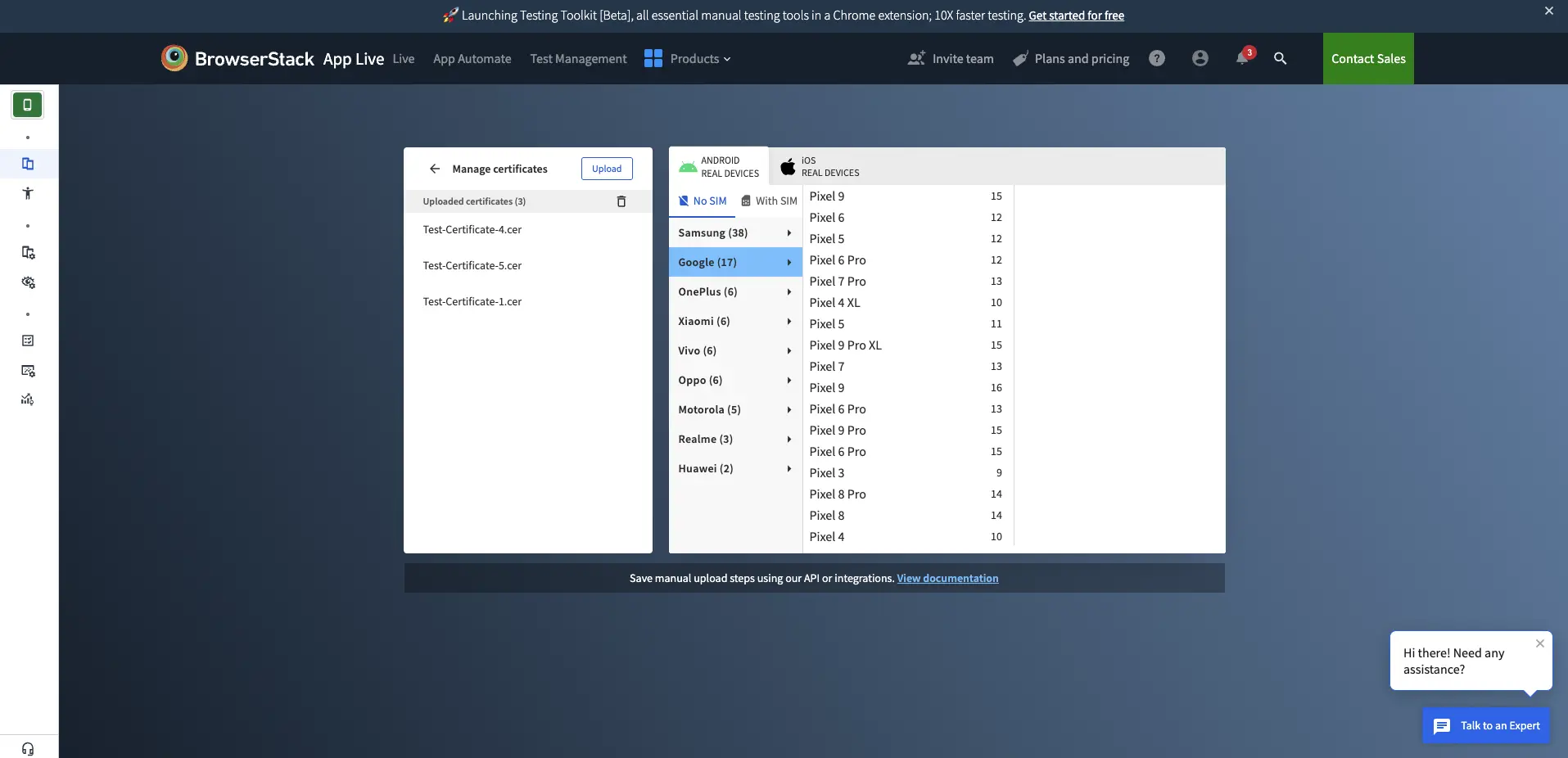Open the headset support icon in sidebar
1568x758 pixels.
point(28,748)
